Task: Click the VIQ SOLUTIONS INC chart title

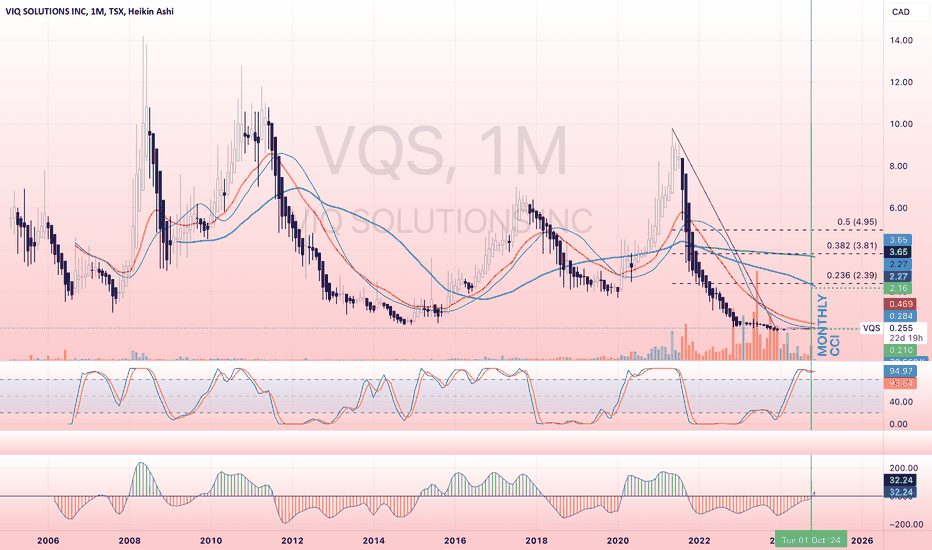Action: [89, 11]
